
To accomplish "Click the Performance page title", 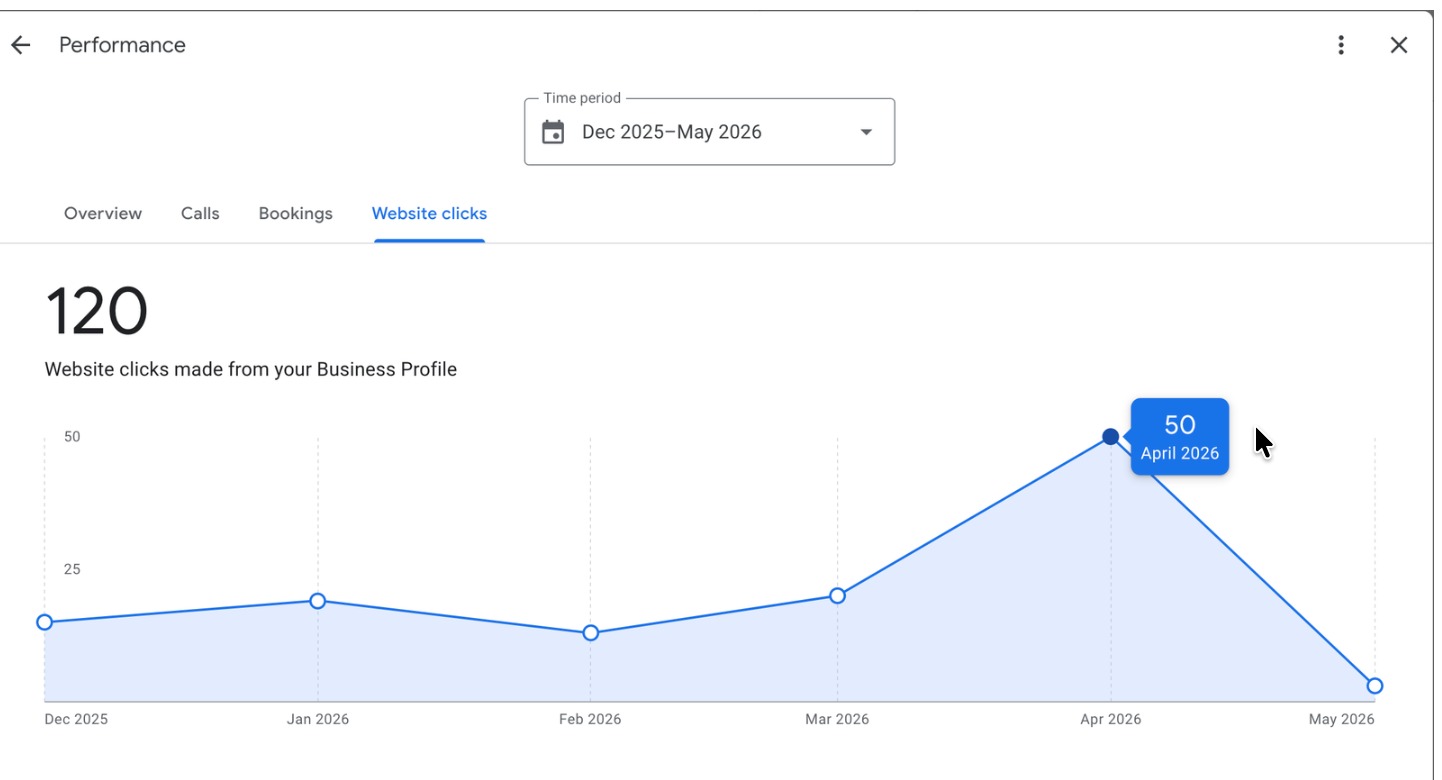I will [x=122, y=45].
